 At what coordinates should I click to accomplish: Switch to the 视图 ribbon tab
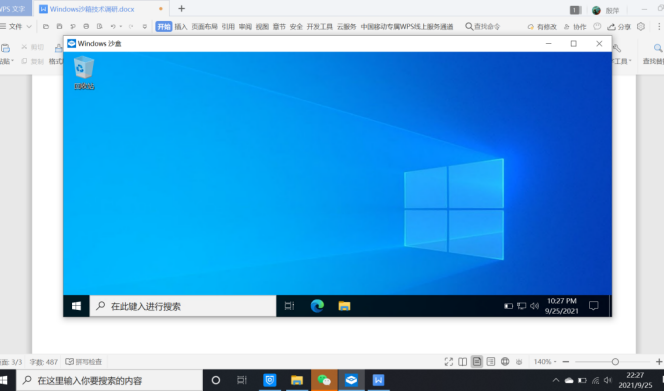[x=262, y=26]
